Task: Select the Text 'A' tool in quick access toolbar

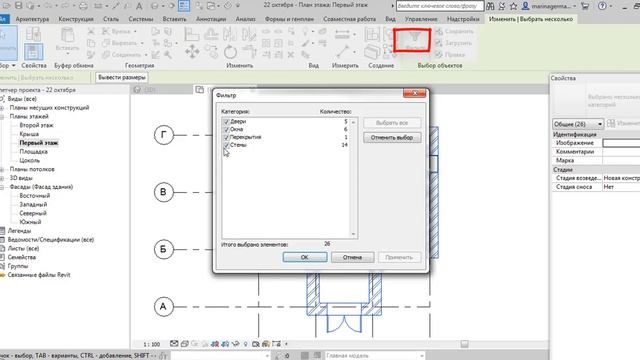Action: coord(139,6)
